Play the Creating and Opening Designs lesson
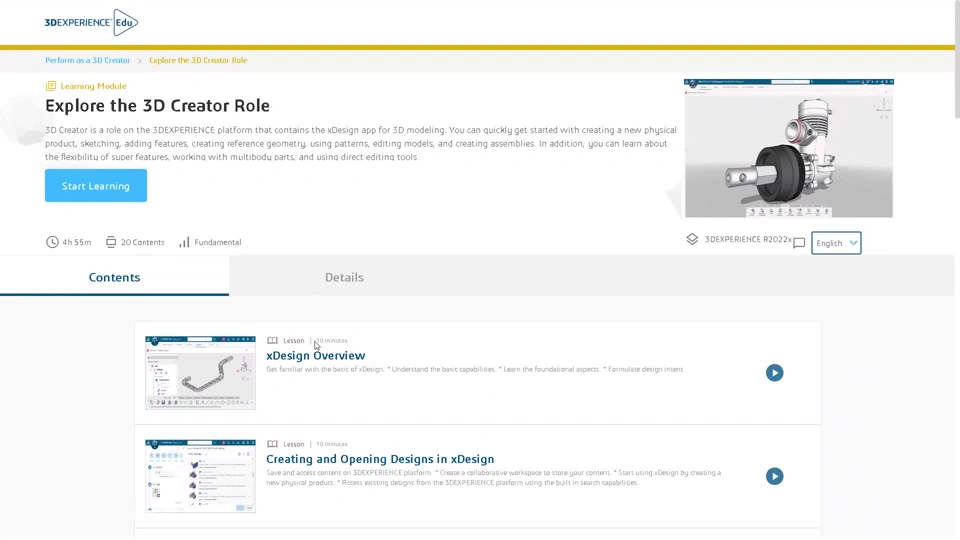 tap(774, 476)
